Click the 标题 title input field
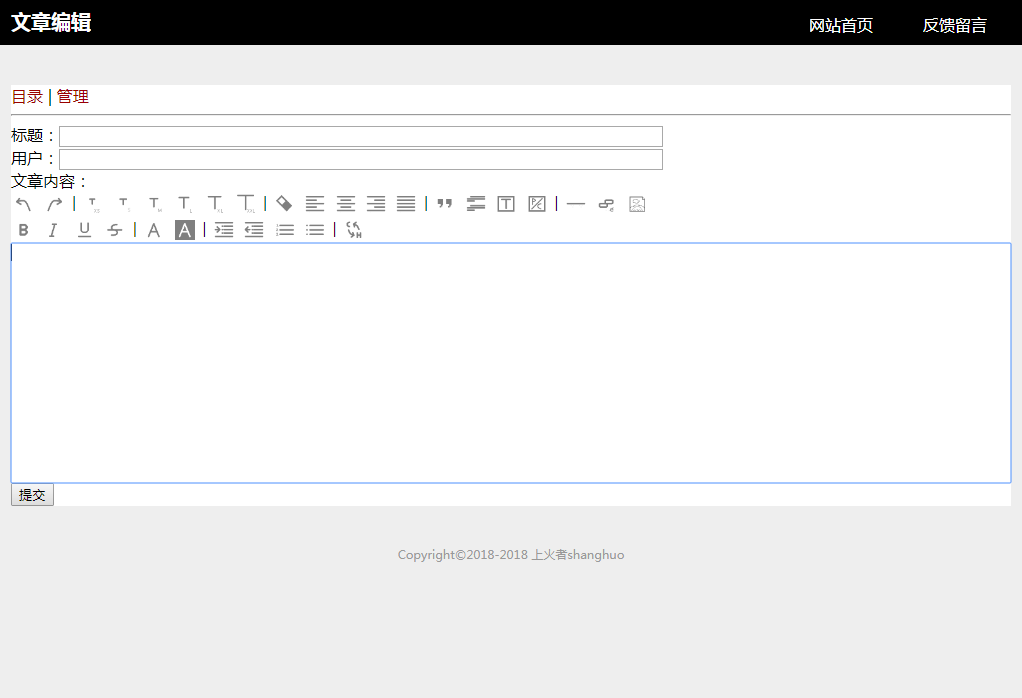1022x698 pixels. [360, 136]
